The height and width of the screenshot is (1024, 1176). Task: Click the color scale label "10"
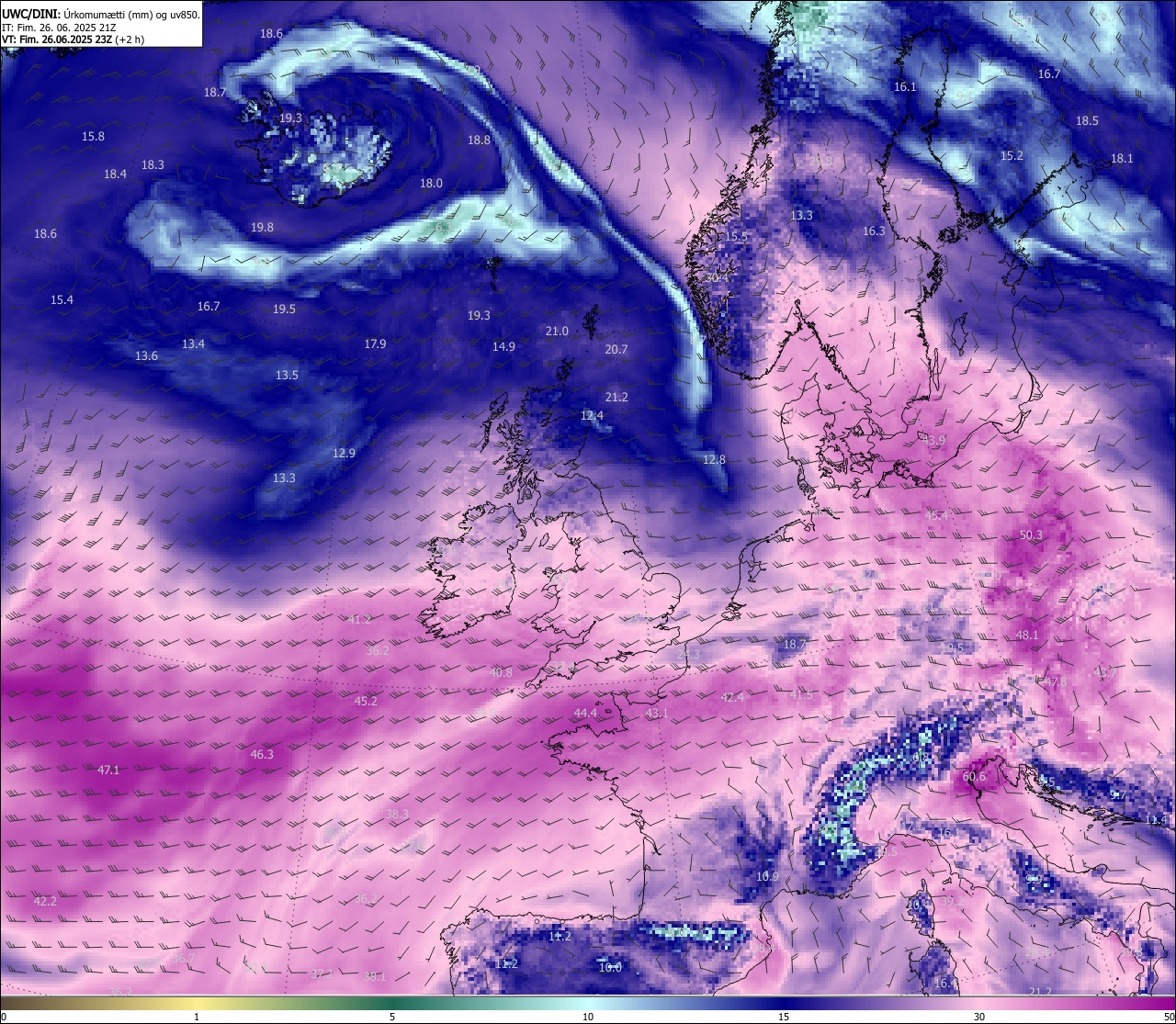coord(588,1017)
